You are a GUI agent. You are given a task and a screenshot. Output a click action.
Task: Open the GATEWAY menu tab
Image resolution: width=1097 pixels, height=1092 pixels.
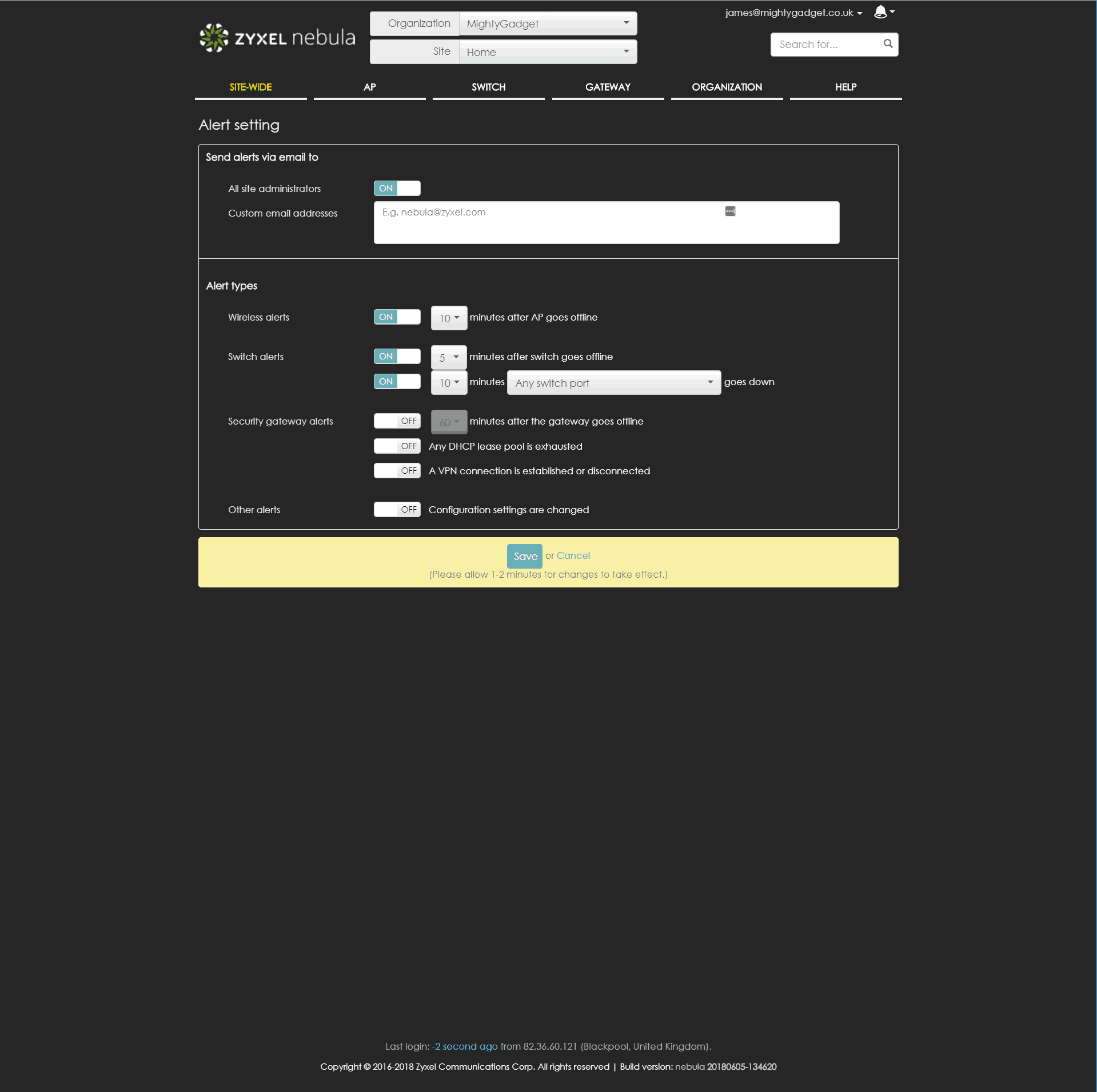click(x=608, y=87)
